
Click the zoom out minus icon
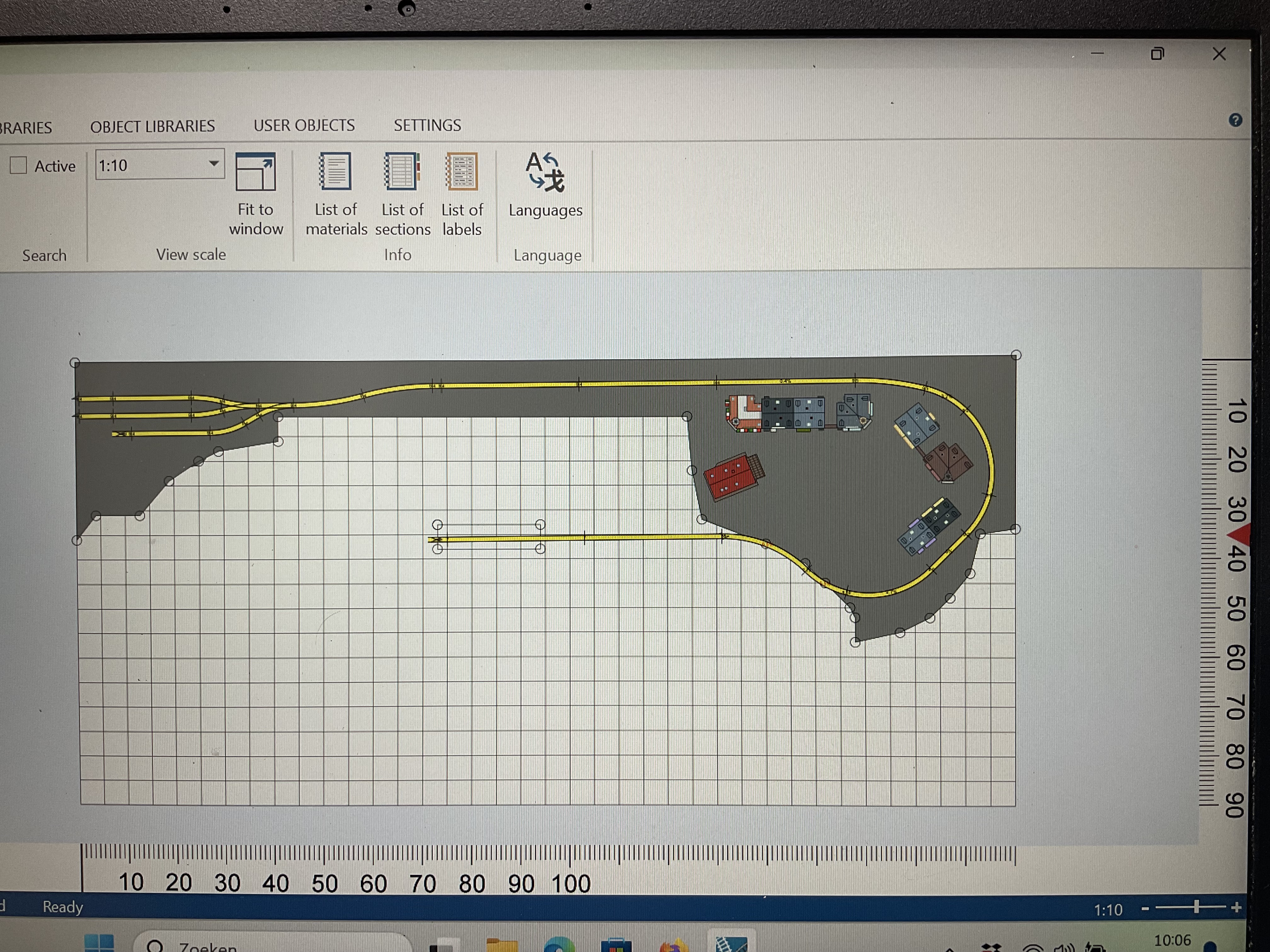pos(1145,908)
